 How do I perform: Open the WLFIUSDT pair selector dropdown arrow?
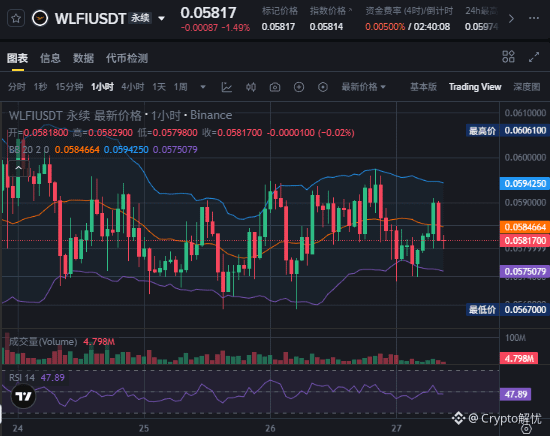coord(162,19)
